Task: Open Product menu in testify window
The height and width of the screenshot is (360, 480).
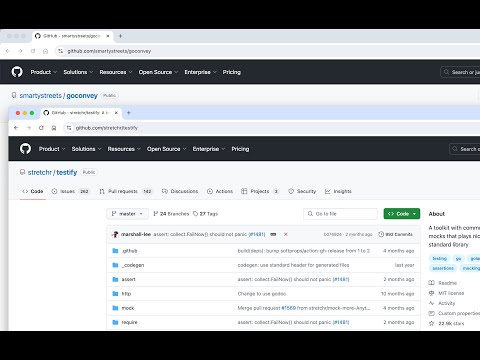Action: coord(52,149)
